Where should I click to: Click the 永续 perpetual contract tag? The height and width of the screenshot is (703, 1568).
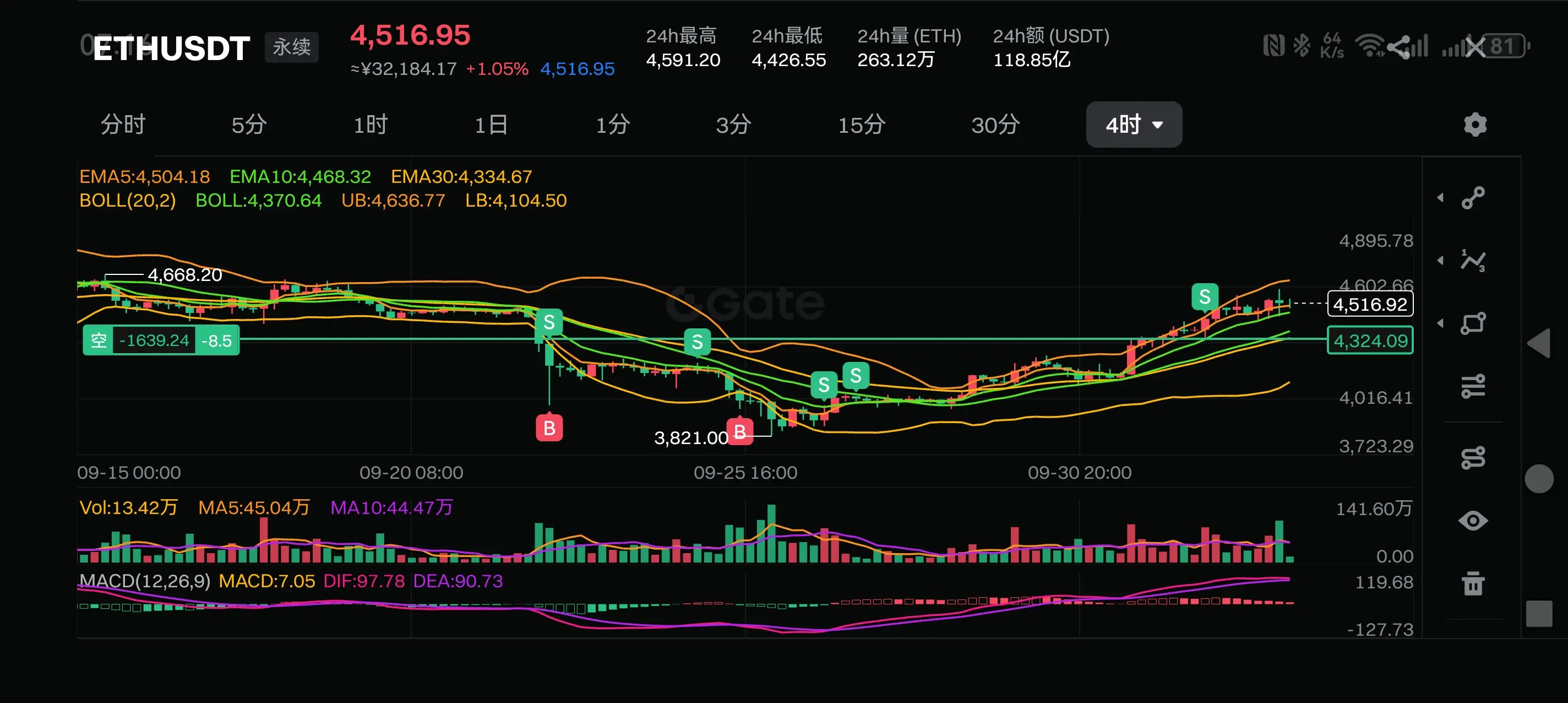[292, 47]
